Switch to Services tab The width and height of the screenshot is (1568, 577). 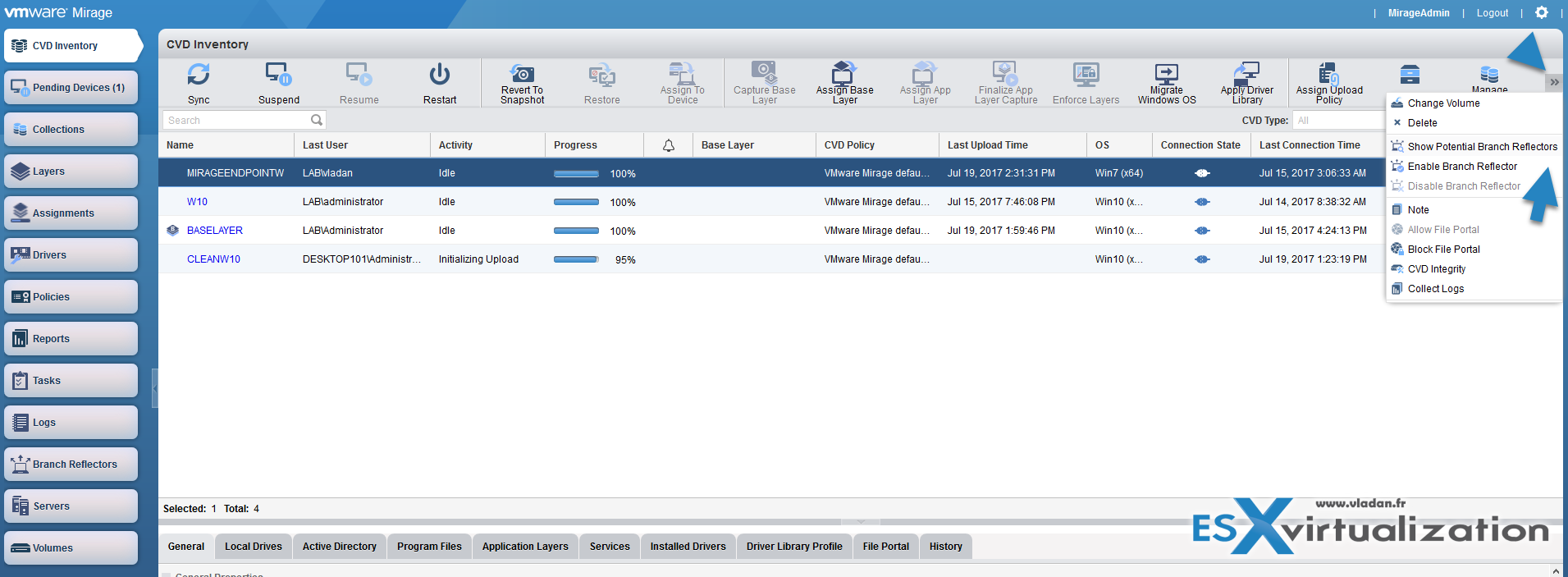610,547
